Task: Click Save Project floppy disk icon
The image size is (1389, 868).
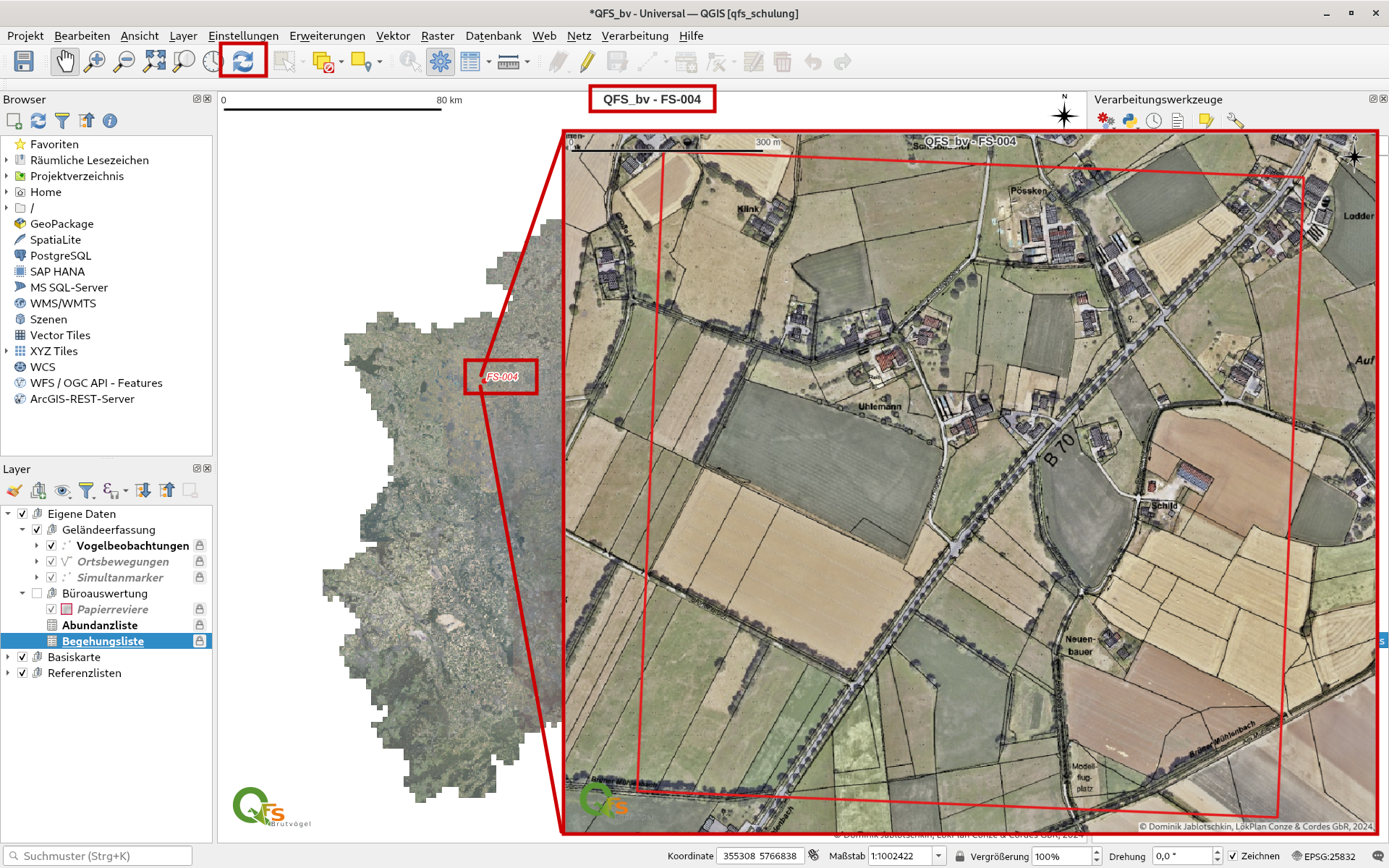Action: click(24, 62)
